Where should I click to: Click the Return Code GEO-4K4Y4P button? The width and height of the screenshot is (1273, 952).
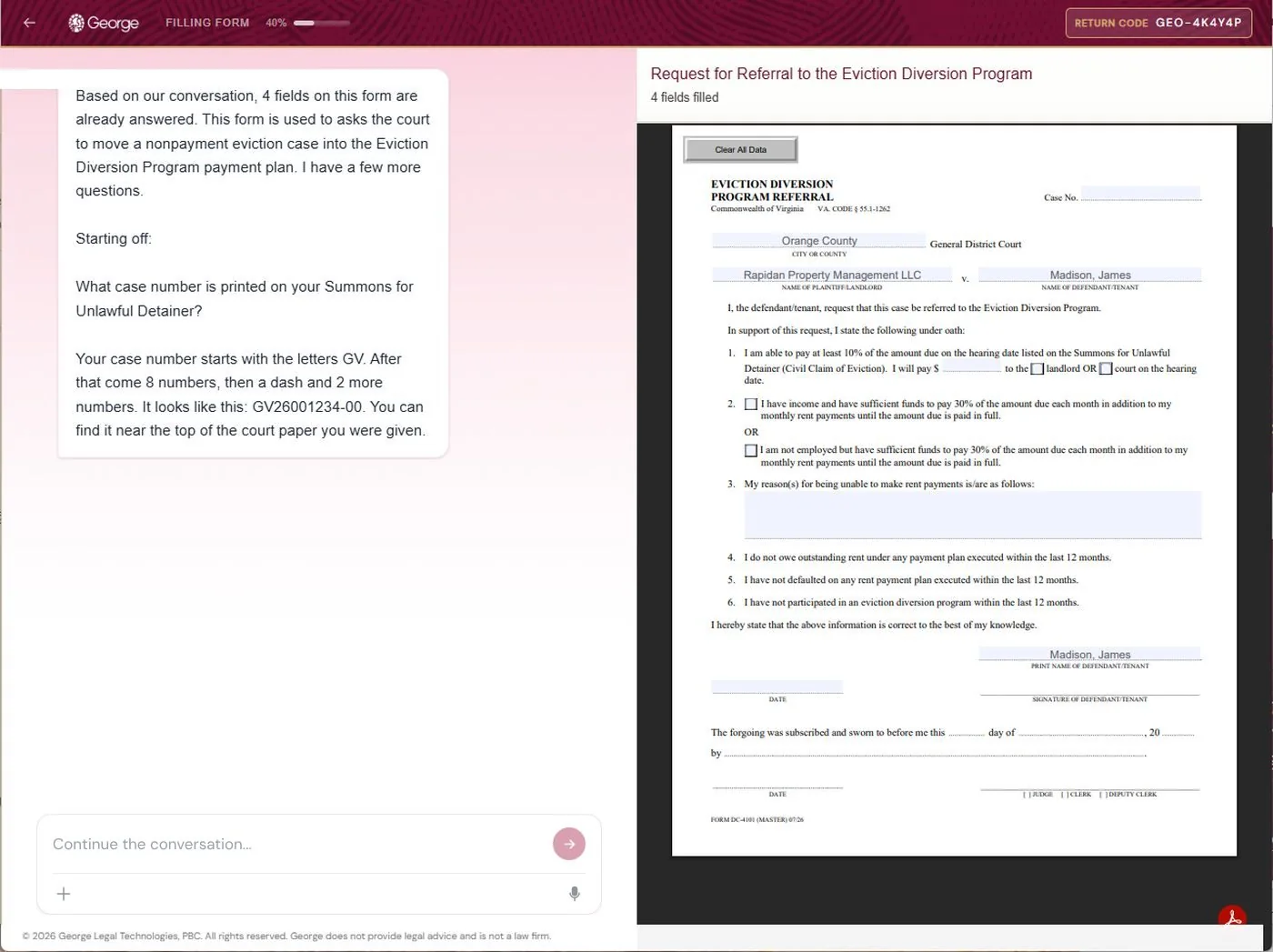pyautogui.click(x=1158, y=23)
